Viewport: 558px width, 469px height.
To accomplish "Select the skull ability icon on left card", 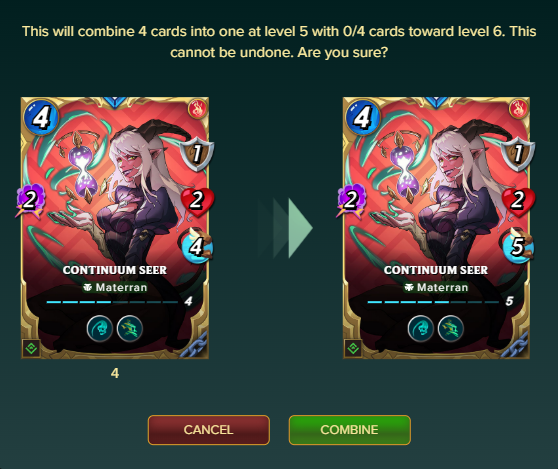I will click(100, 328).
